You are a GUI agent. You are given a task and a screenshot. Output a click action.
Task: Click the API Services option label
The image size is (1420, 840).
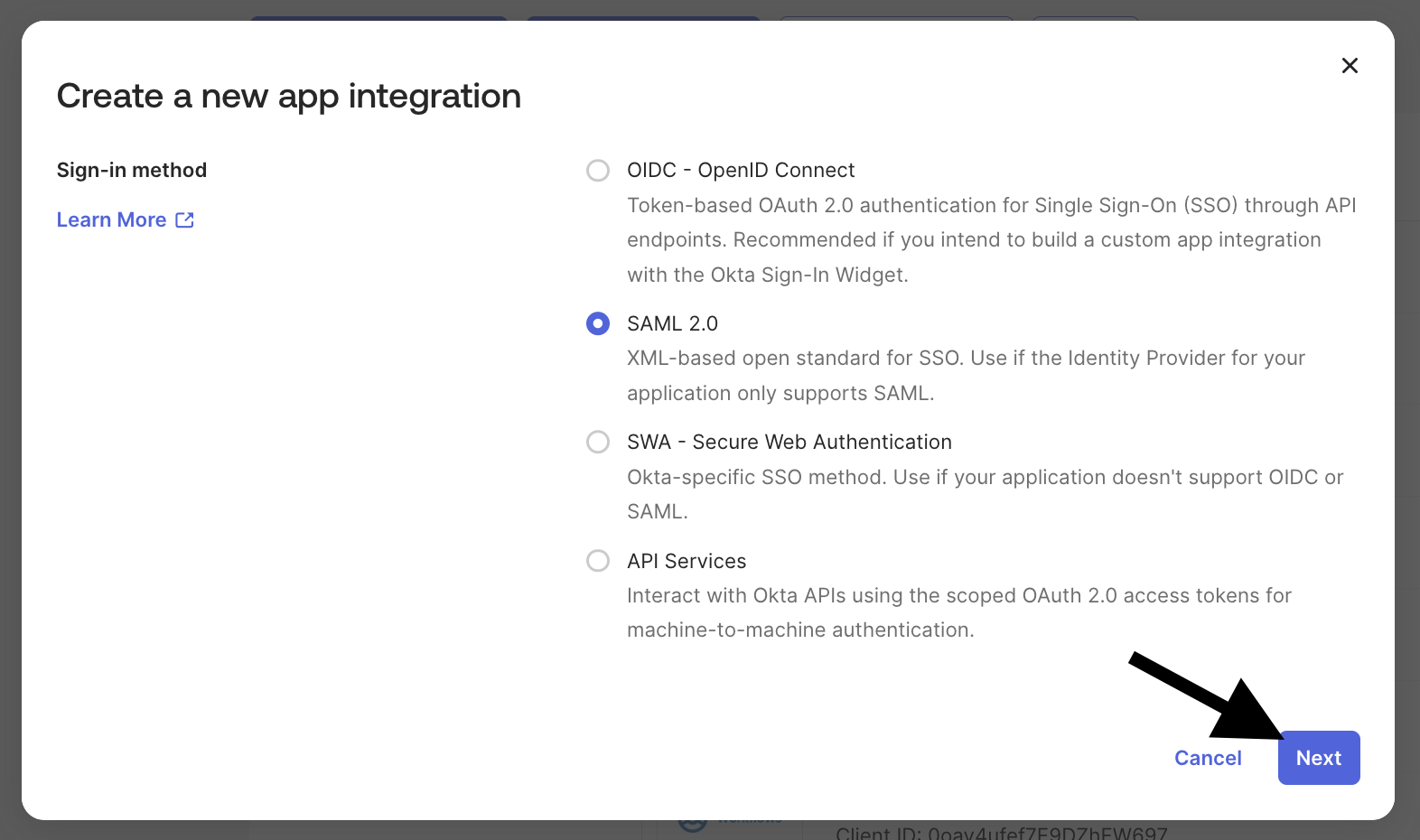pos(687,561)
